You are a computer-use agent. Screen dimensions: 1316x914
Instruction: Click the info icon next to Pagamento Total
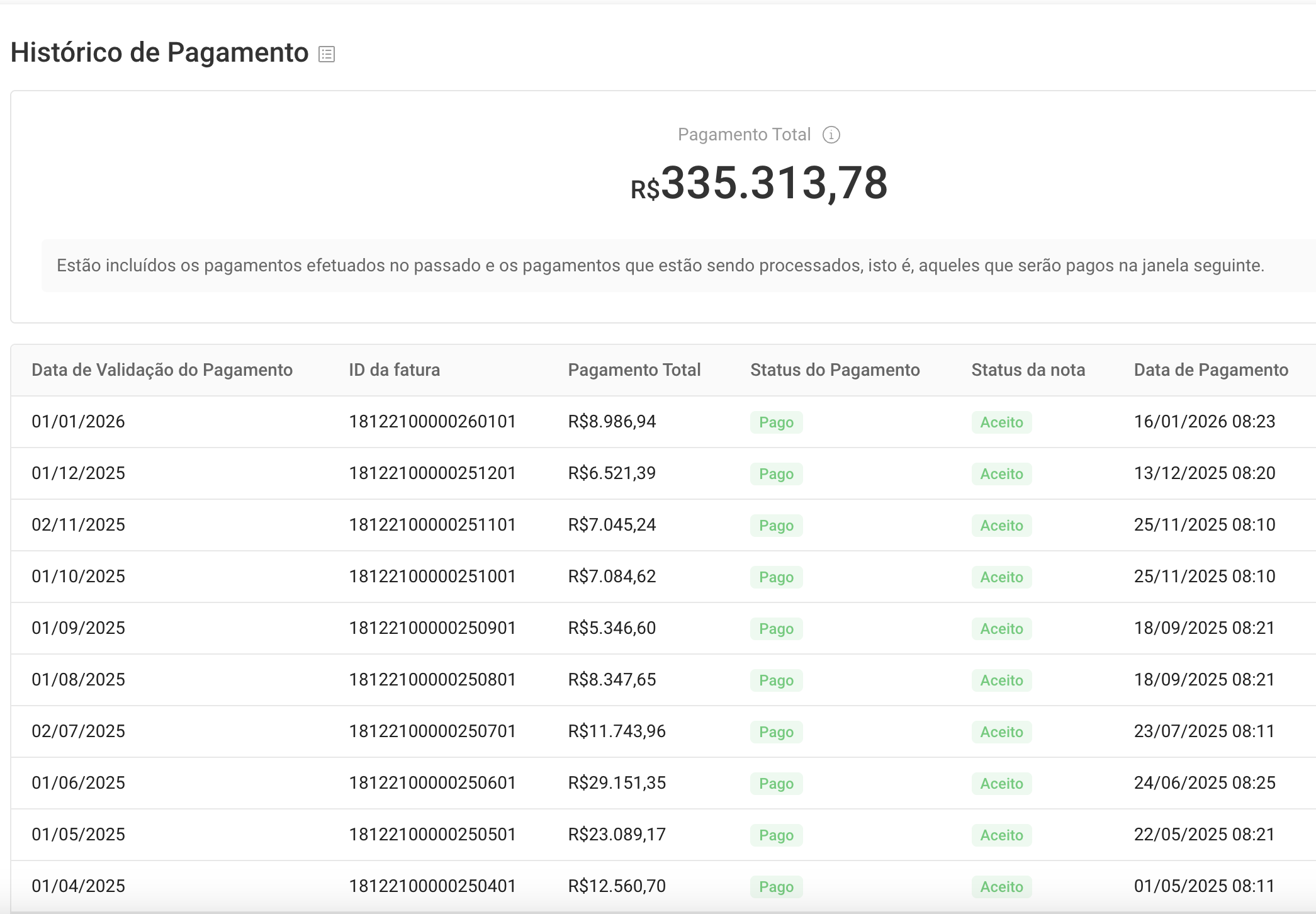tap(831, 135)
